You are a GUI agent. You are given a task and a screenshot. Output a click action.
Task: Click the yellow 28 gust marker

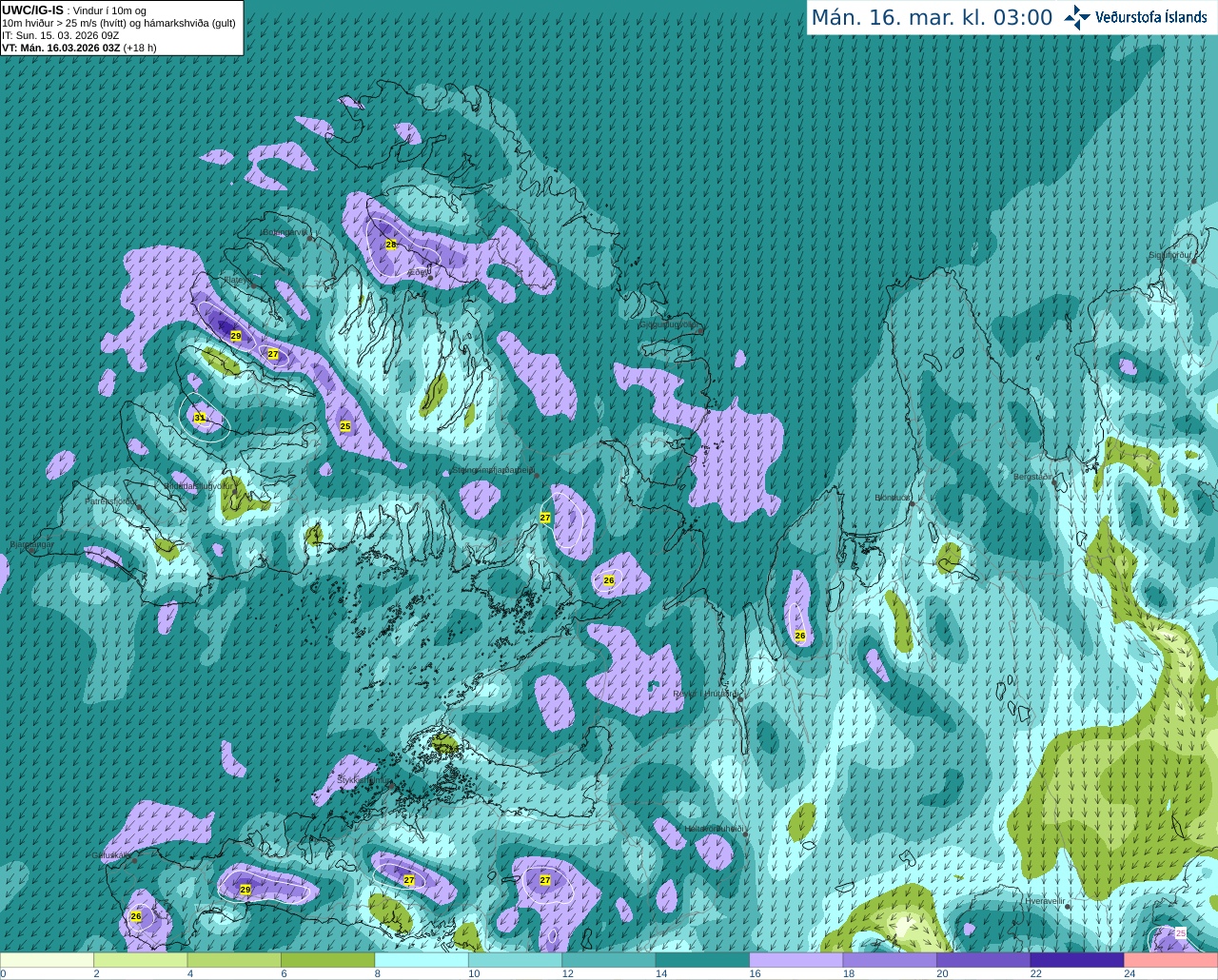(390, 245)
